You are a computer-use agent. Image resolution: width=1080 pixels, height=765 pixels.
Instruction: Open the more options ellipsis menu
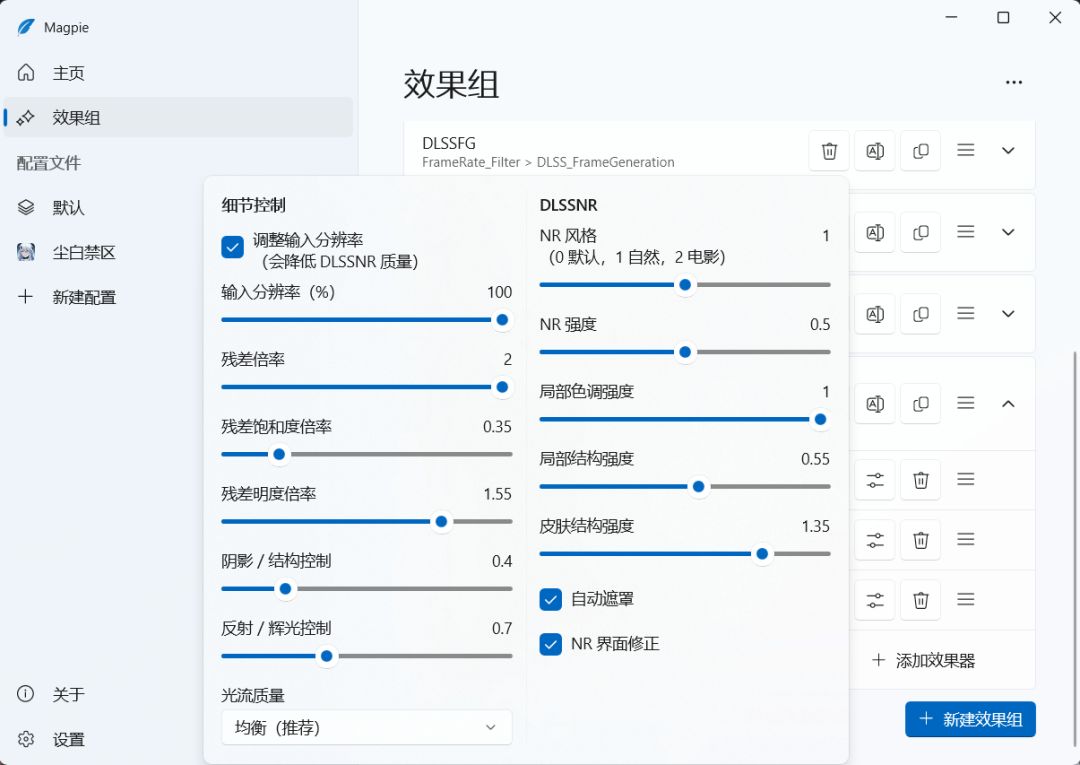click(1014, 82)
